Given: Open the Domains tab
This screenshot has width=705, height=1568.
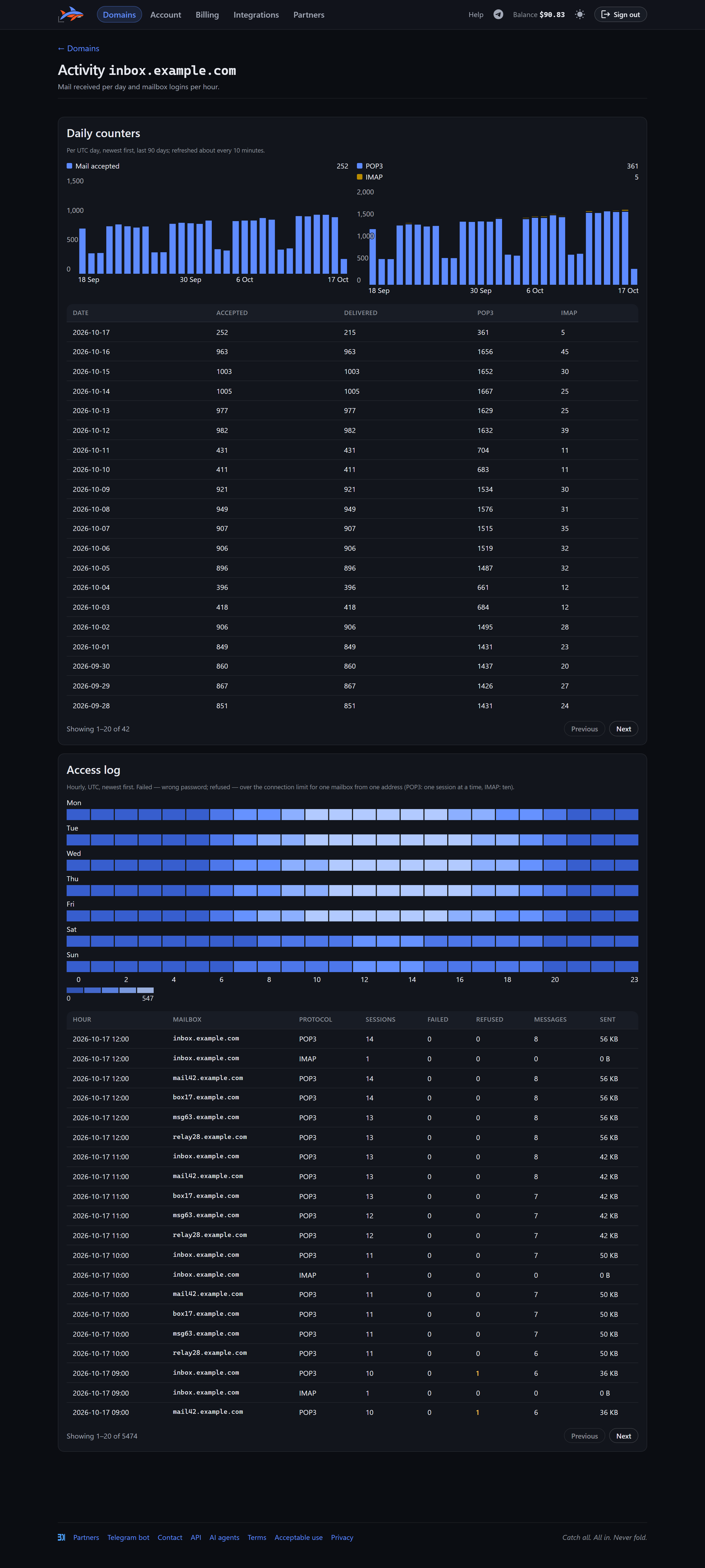Looking at the screenshot, I should (119, 15).
